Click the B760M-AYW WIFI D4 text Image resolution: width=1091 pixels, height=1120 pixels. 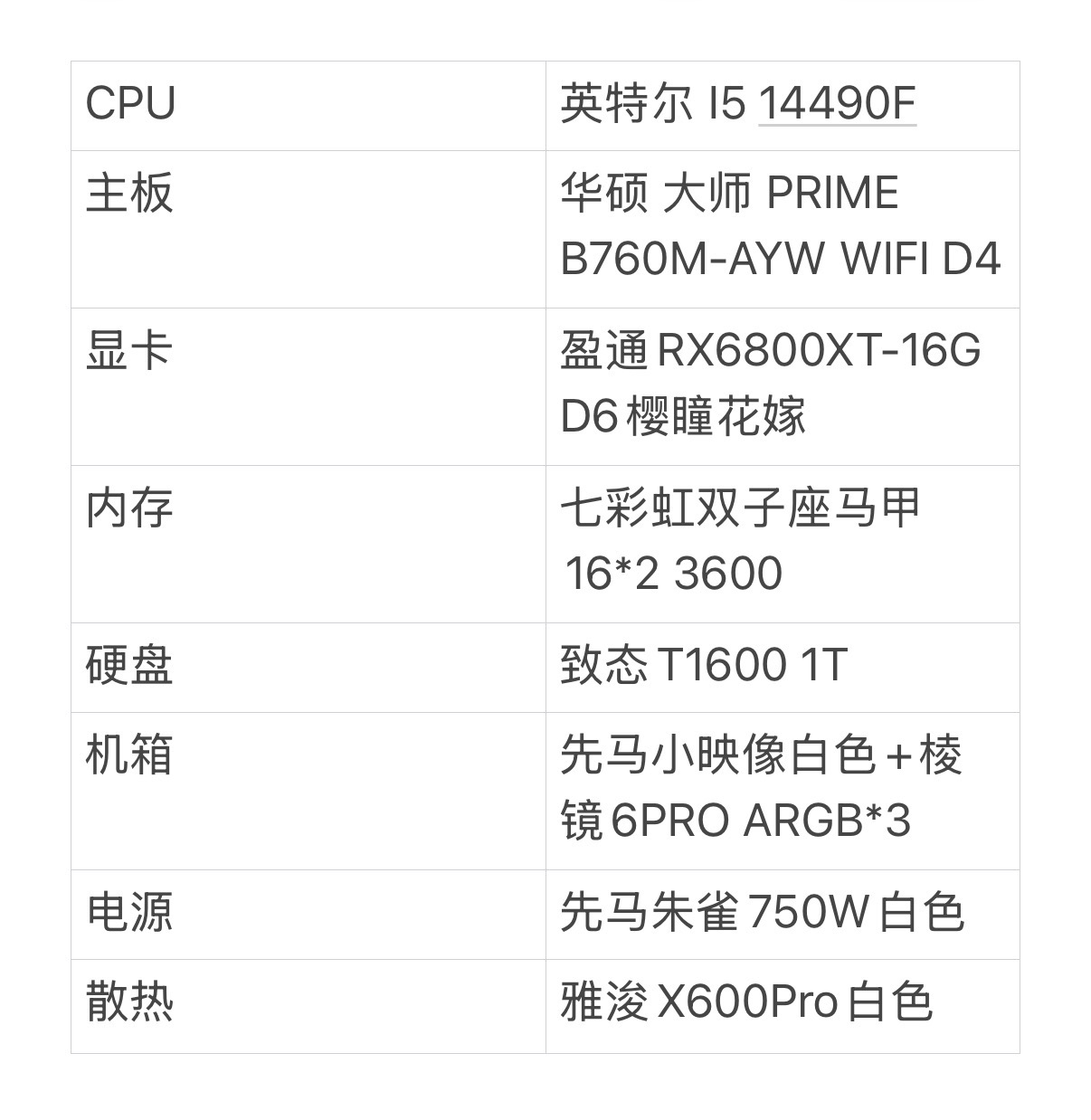pyautogui.click(x=780, y=260)
